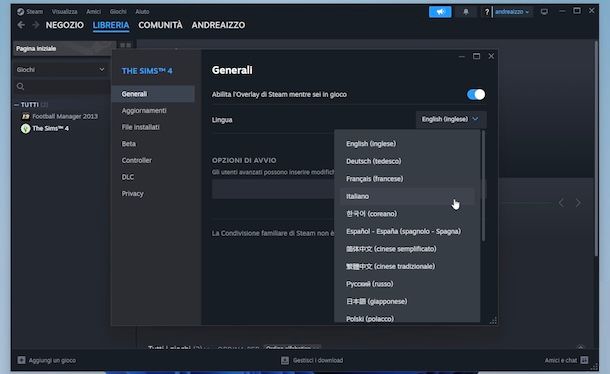Image resolution: width=610 pixels, height=374 pixels.
Task: Select The Sims 4 in game list
Action: coord(51,128)
